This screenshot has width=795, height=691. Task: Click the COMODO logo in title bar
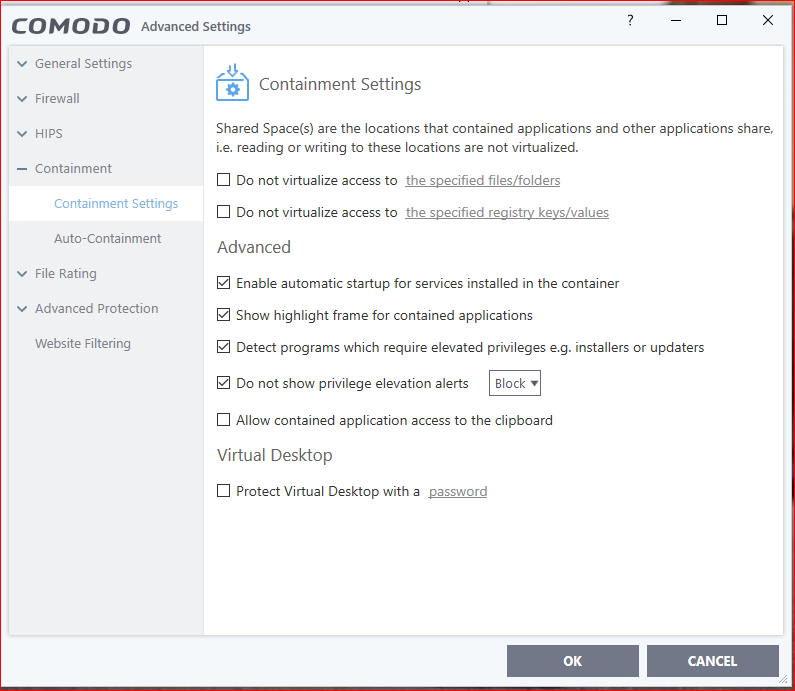70,25
